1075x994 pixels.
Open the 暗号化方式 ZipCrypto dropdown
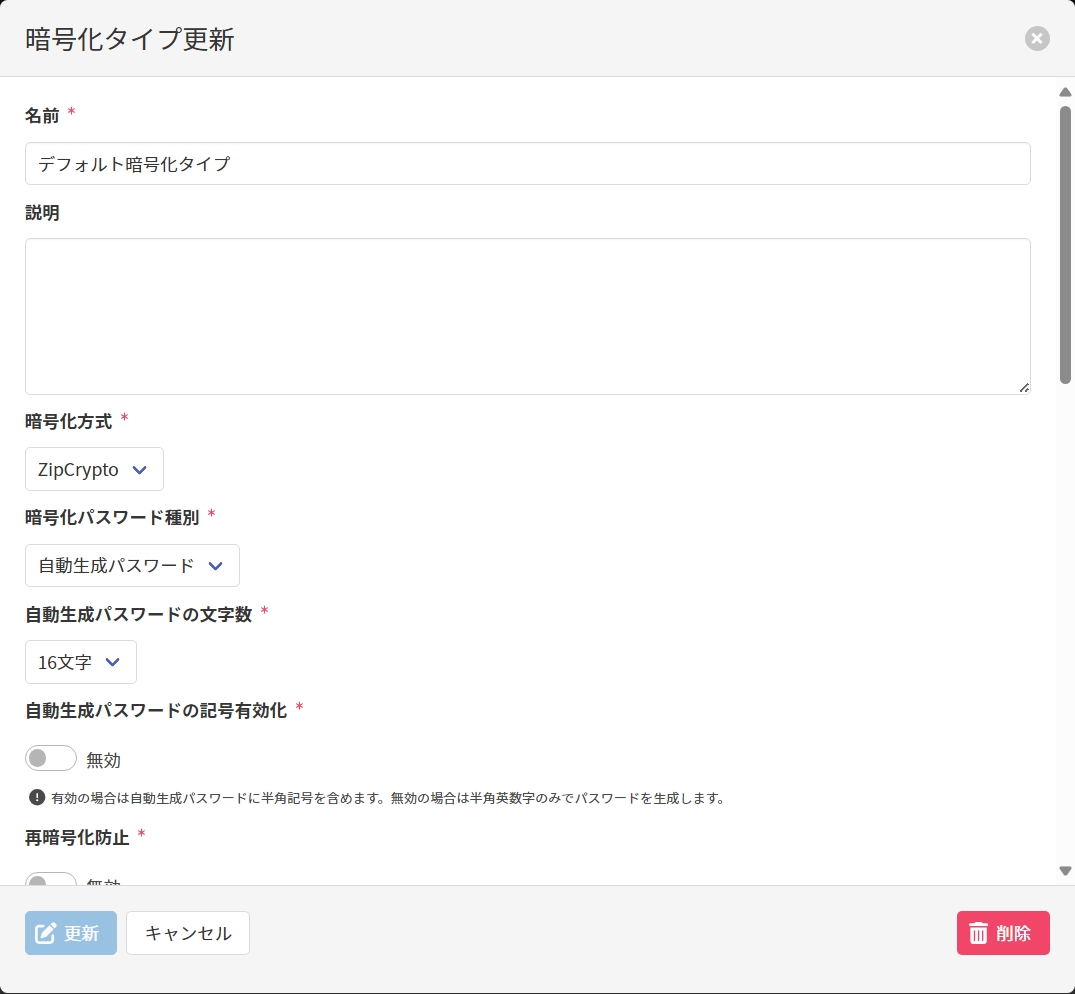click(94, 469)
